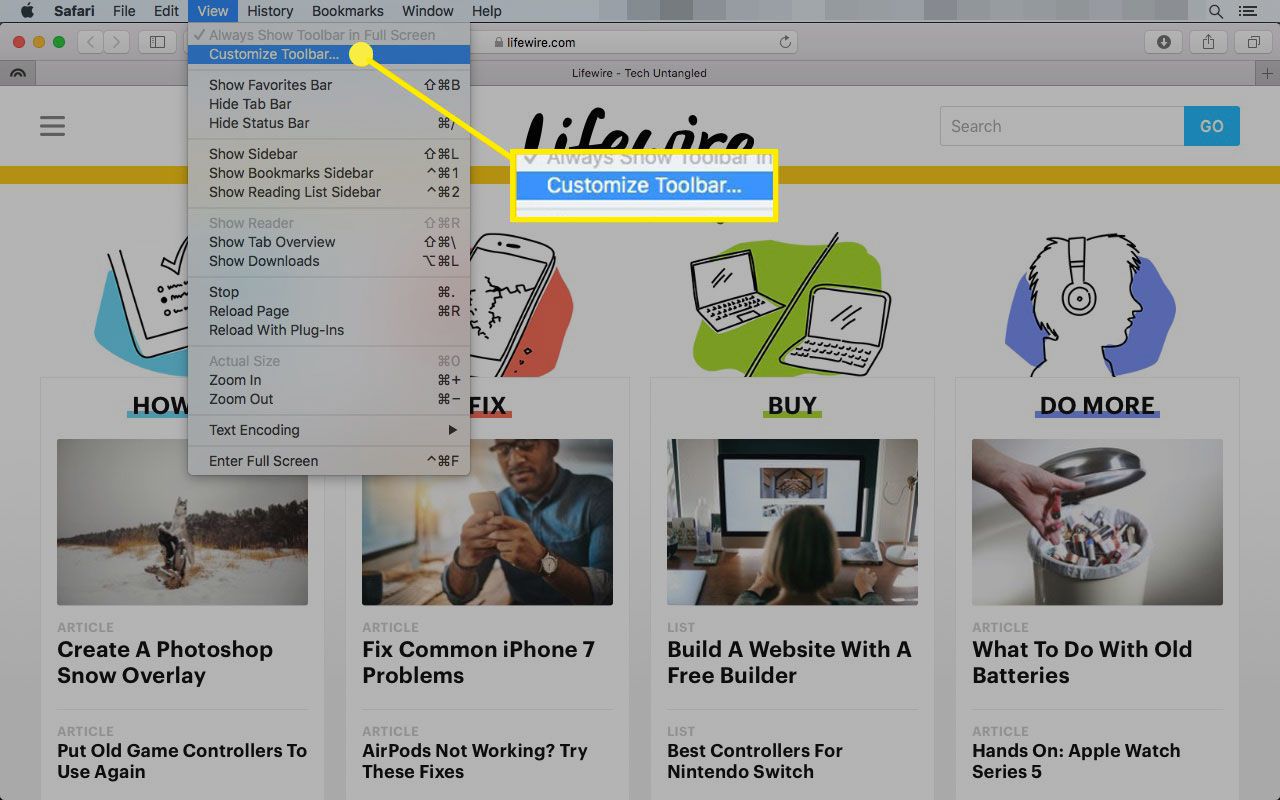Image resolution: width=1280 pixels, height=800 pixels.
Task: Open Fix Common iPhone 7 Problems article
Action: pos(478,662)
